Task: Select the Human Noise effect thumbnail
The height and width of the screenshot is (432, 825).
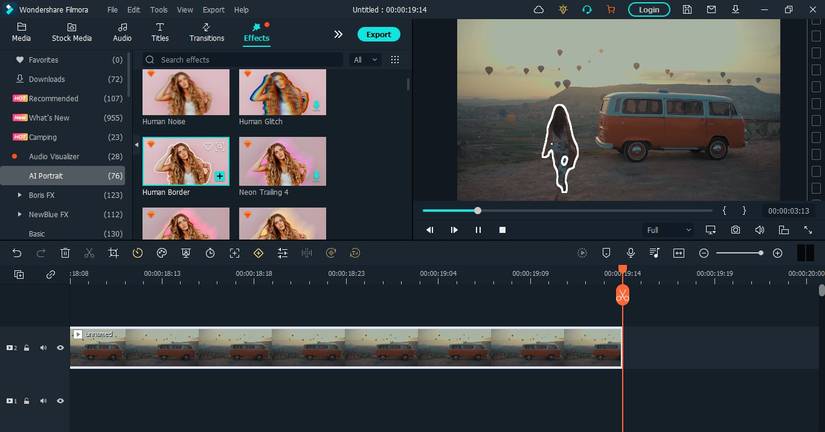Action: [186, 92]
